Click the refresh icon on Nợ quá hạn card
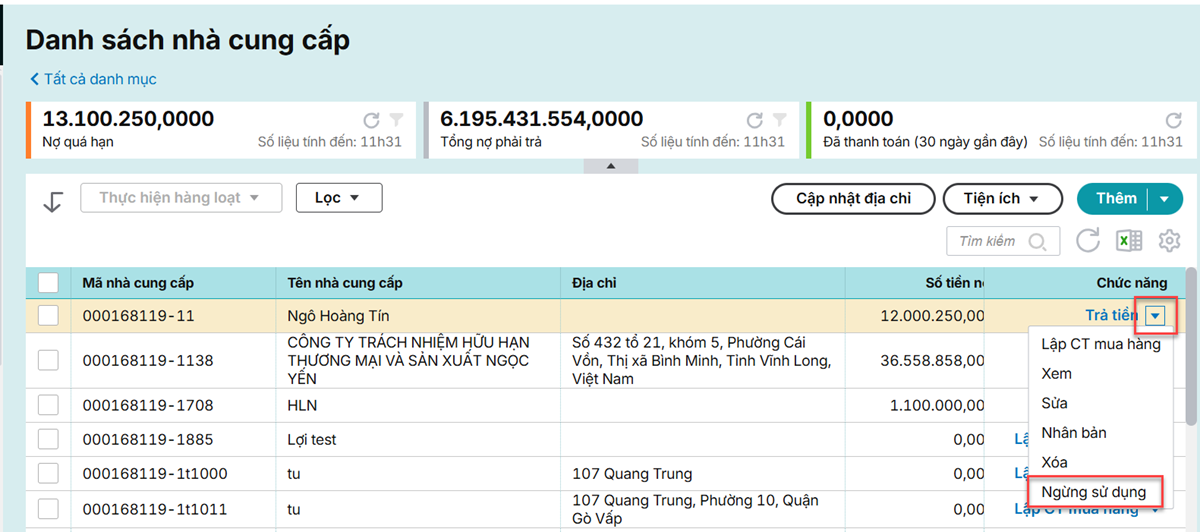This screenshot has height=532, width=1200. [371, 120]
